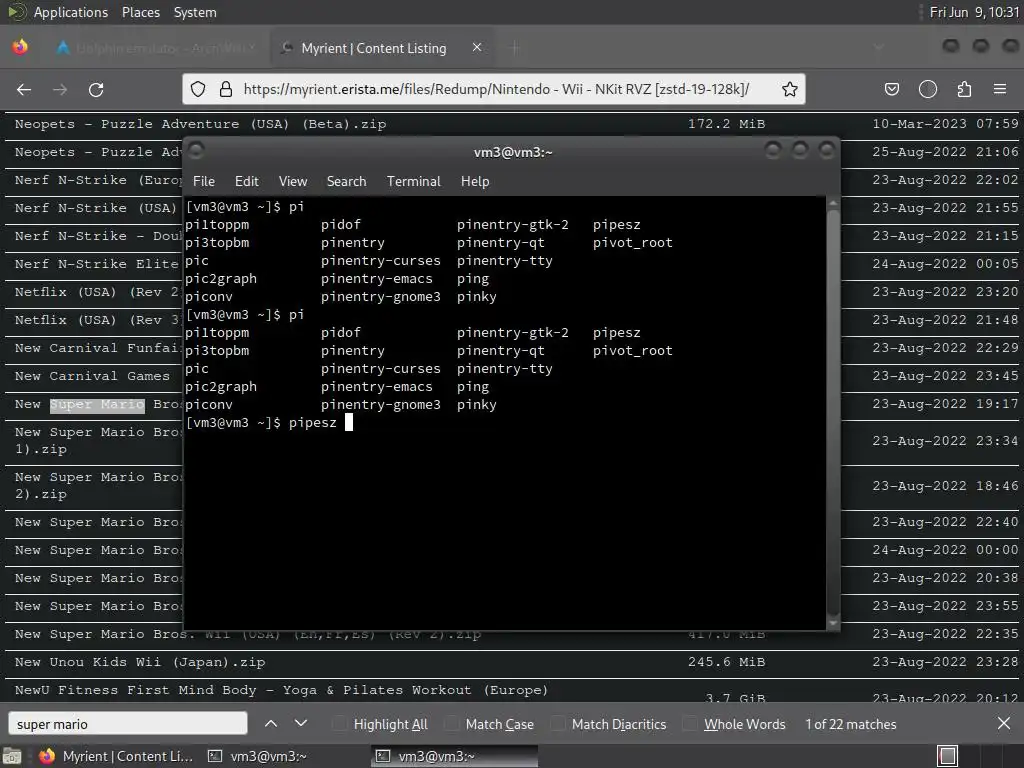Screen dimensions: 1024x768
Task: Open the terminal Help menu
Action: (x=475, y=182)
